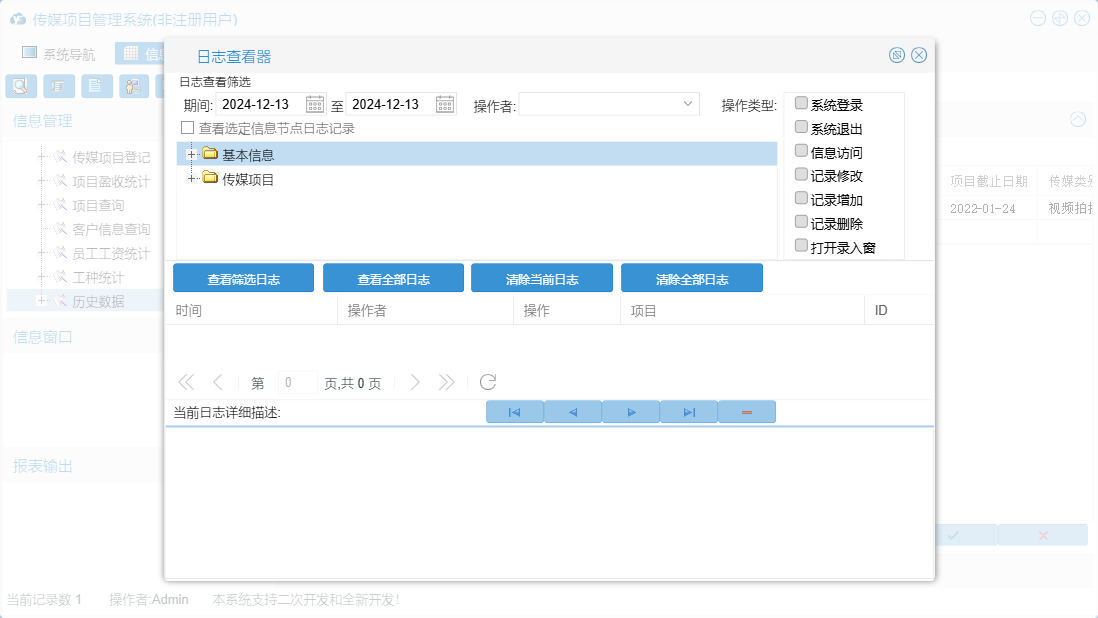
Task: Open the 操作者 dropdown list
Action: pos(688,104)
